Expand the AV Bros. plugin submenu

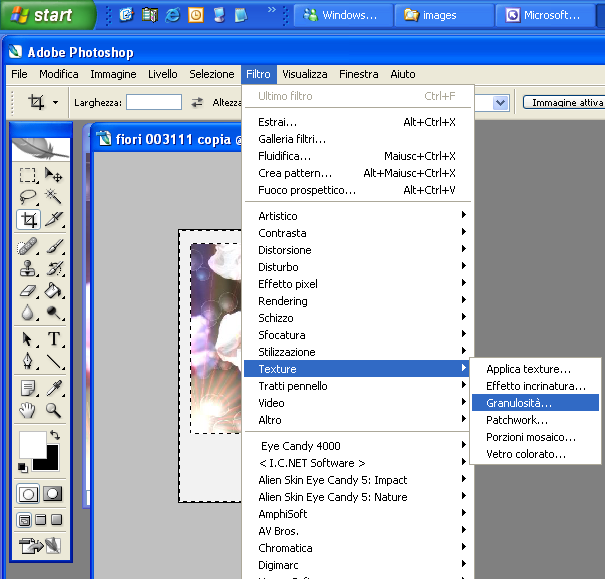(358, 531)
